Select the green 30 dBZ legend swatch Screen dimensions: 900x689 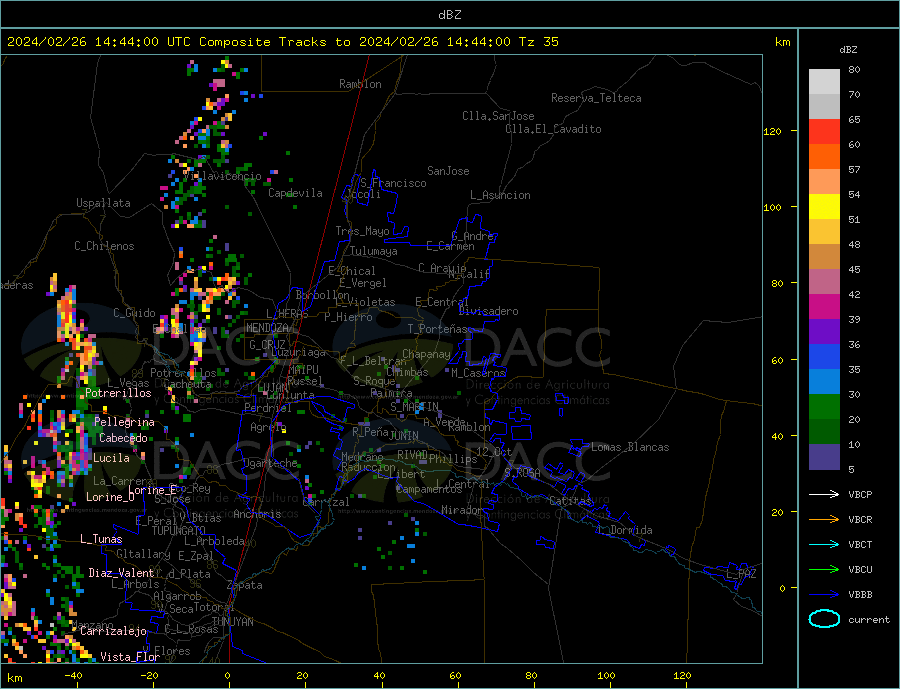(824, 406)
